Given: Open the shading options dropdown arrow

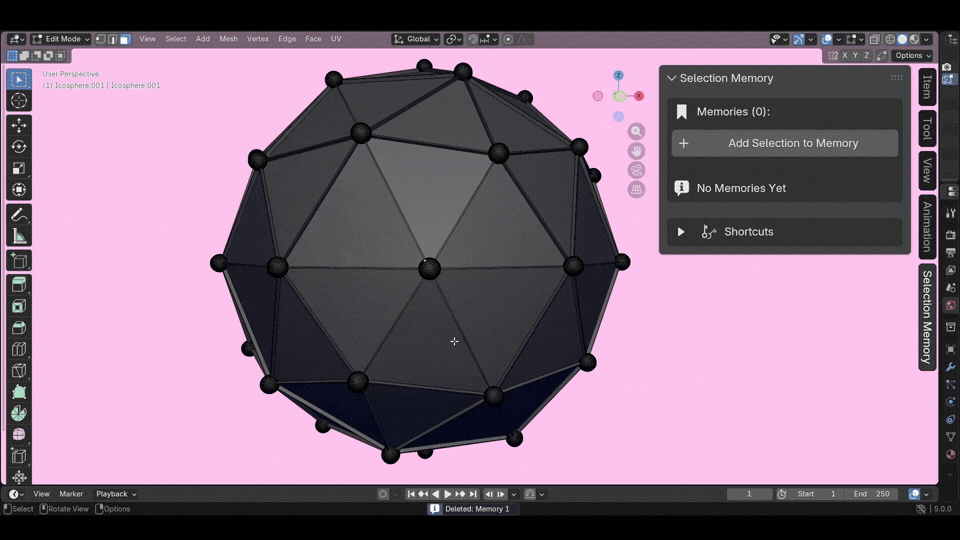Looking at the screenshot, I should 926,39.
